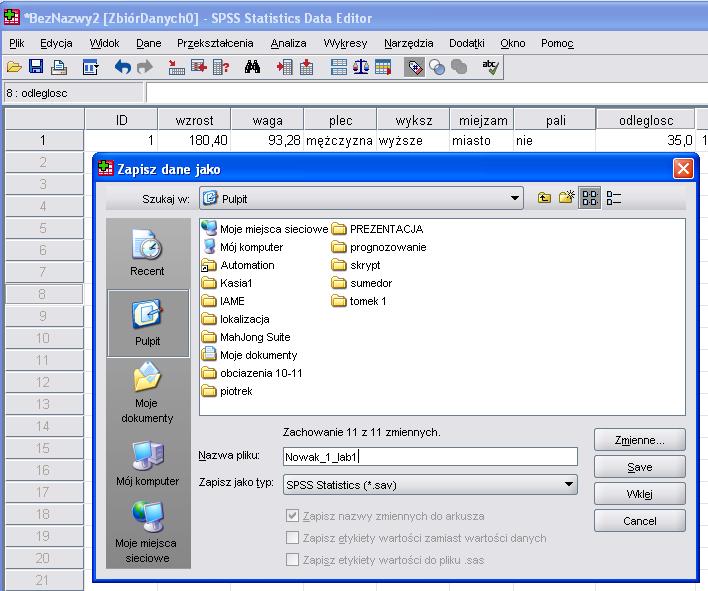This screenshot has width=708, height=591.
Task: Click the odleglosc column header
Action: pyautogui.click(x=646, y=120)
